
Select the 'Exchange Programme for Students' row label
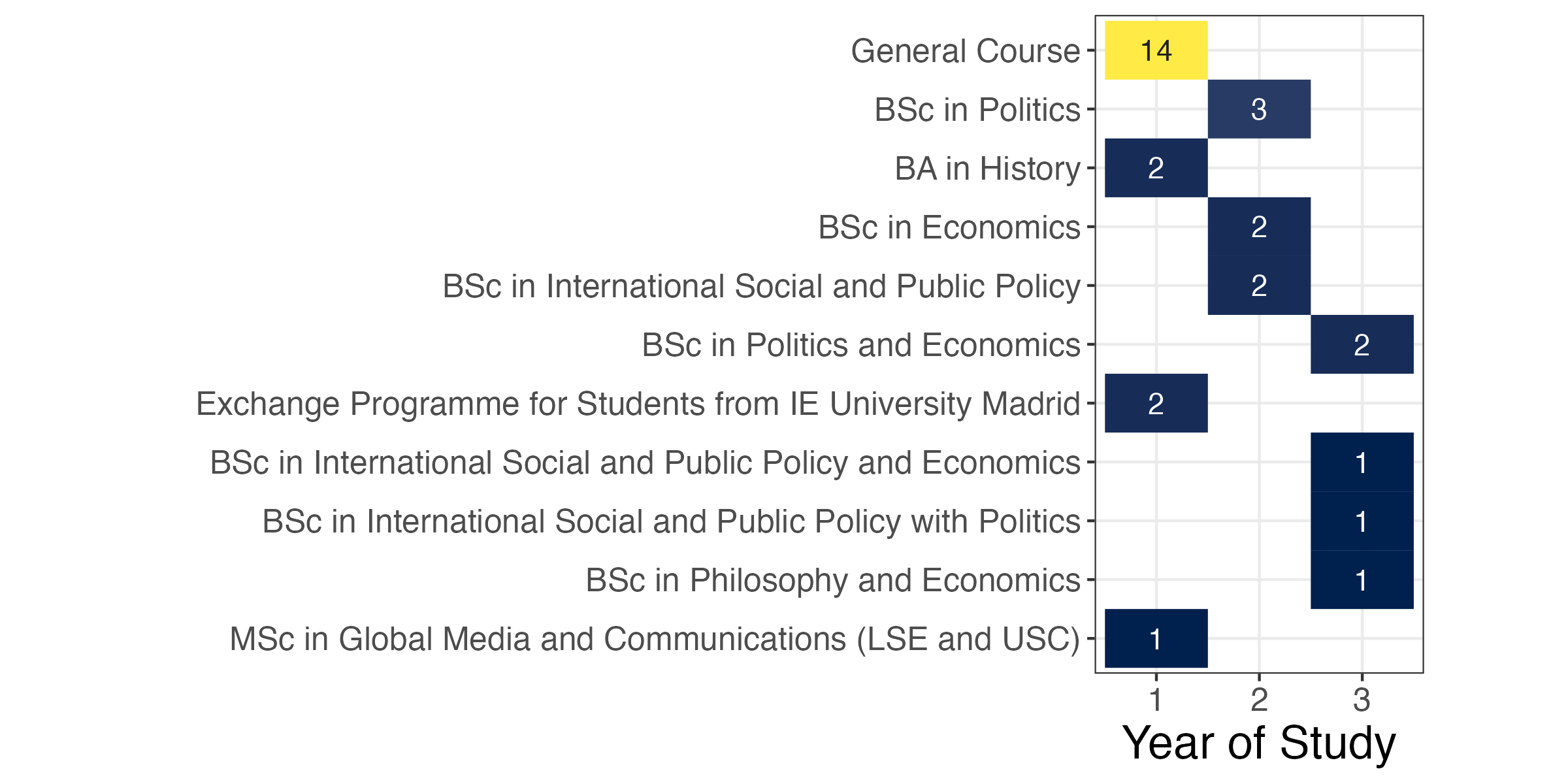point(638,404)
